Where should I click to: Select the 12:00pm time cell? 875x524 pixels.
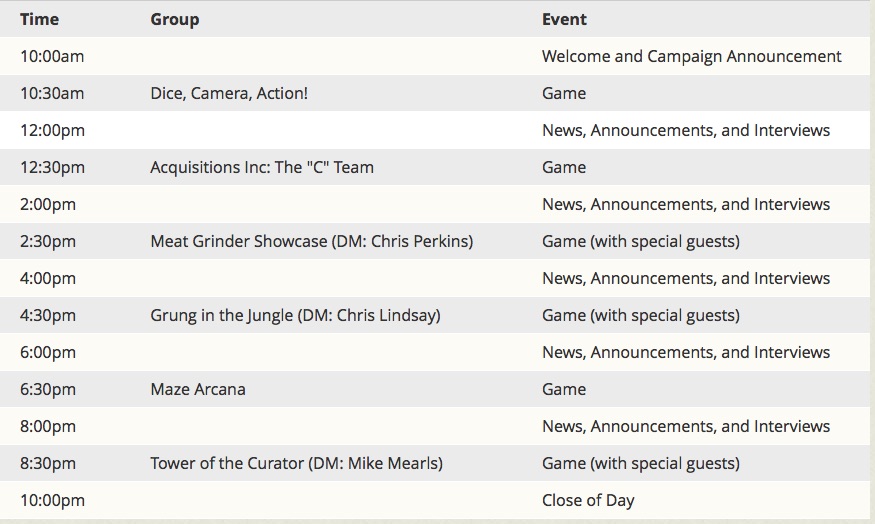(x=52, y=131)
